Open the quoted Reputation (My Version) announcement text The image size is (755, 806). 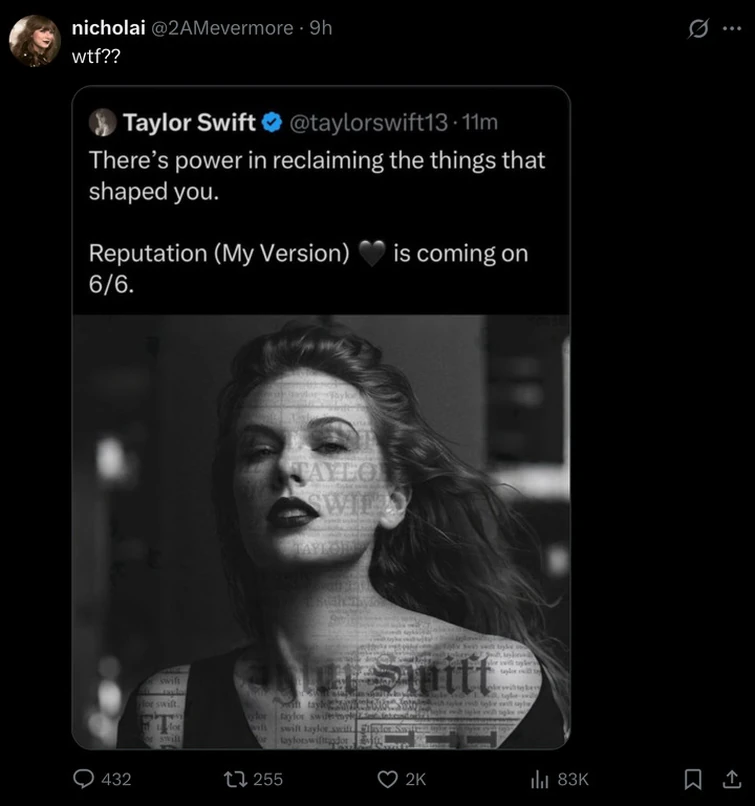308,254
